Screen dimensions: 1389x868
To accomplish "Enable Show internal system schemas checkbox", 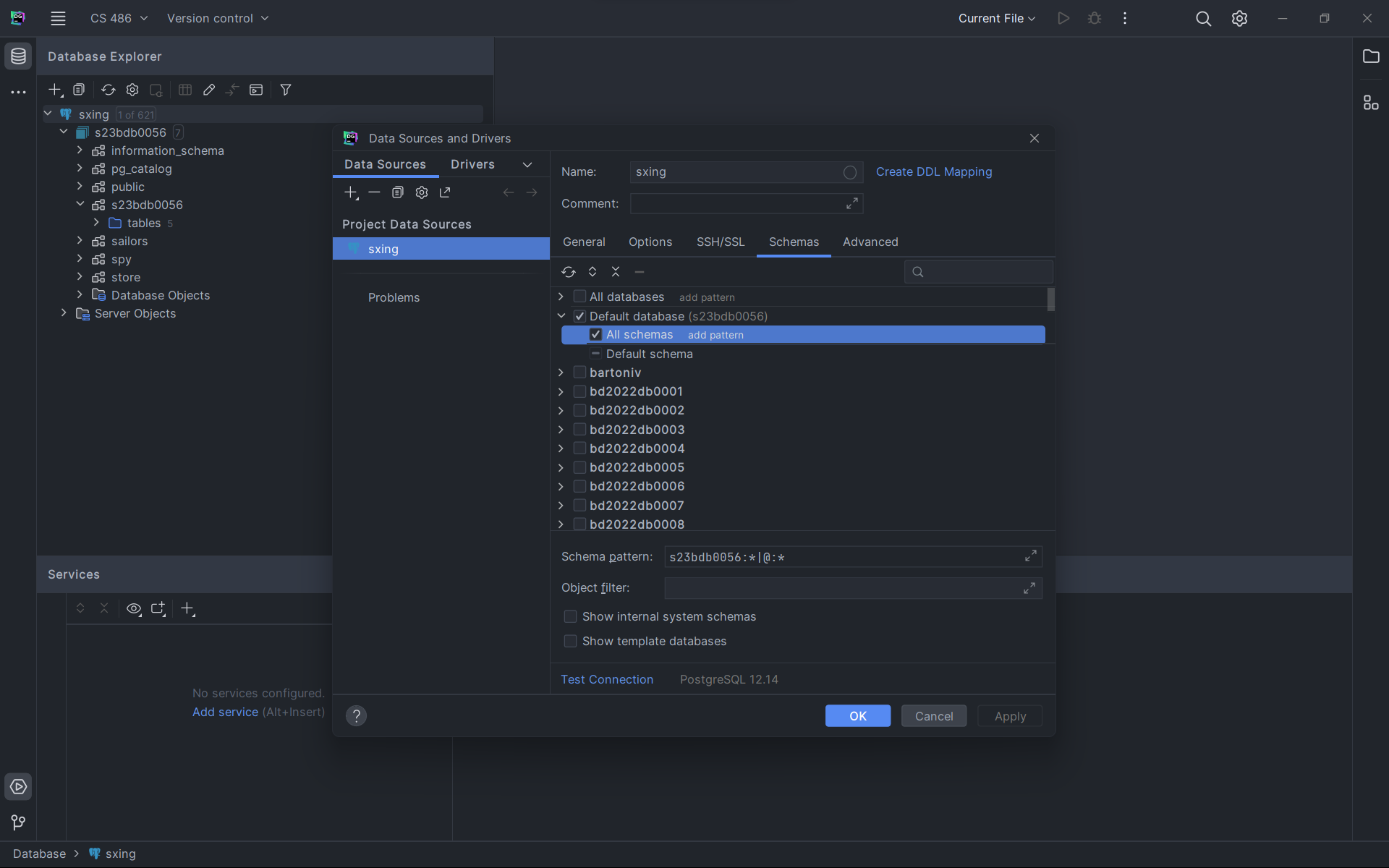I will click(571, 616).
